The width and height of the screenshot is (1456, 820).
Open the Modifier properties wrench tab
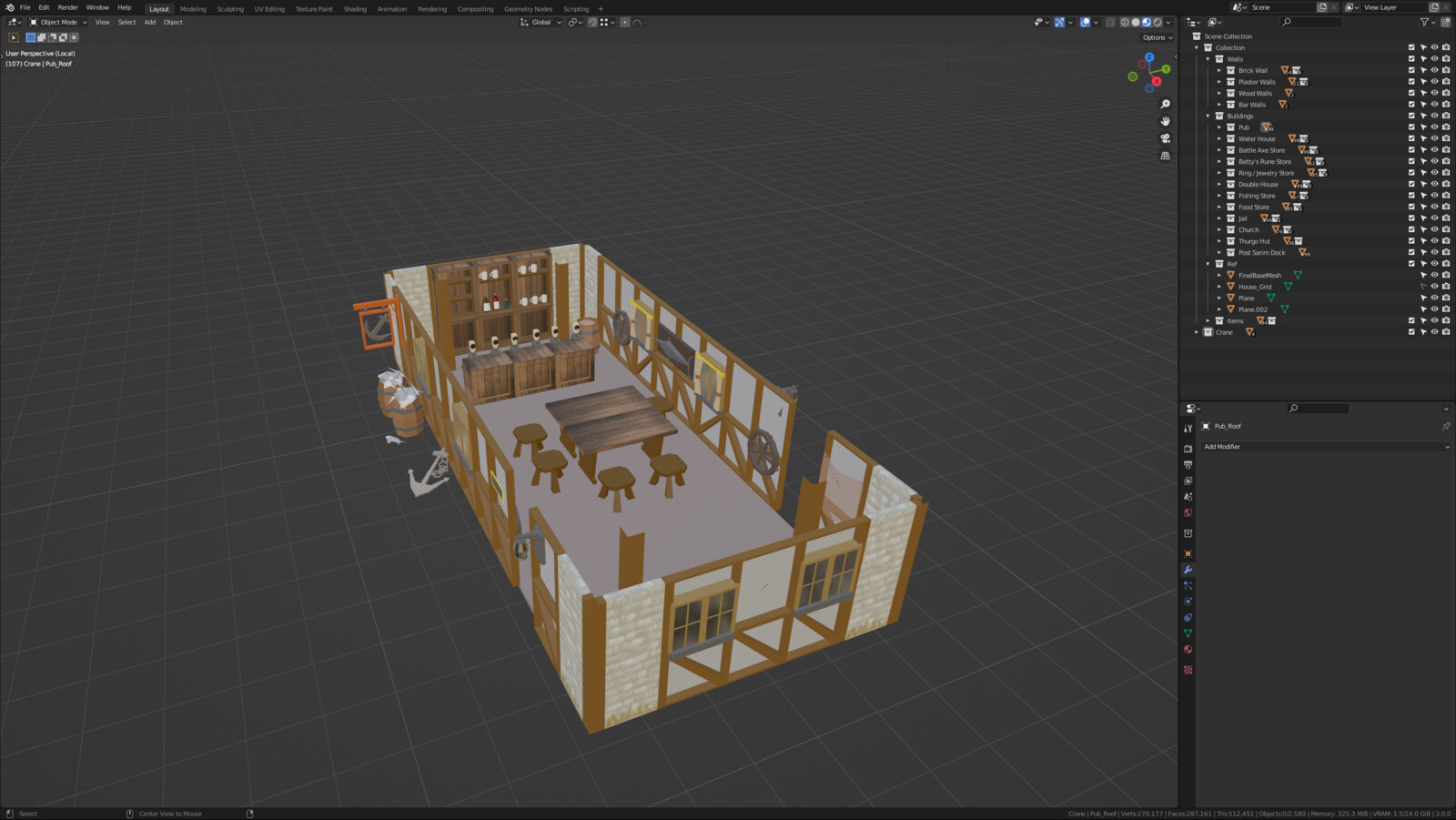1188,570
